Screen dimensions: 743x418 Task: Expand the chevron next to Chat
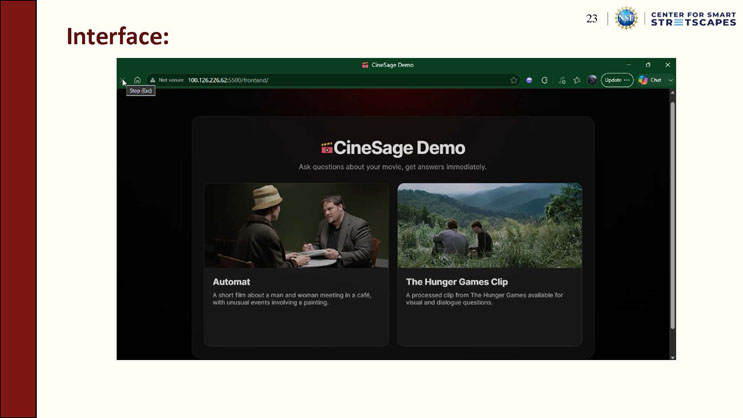pyautogui.click(x=671, y=80)
